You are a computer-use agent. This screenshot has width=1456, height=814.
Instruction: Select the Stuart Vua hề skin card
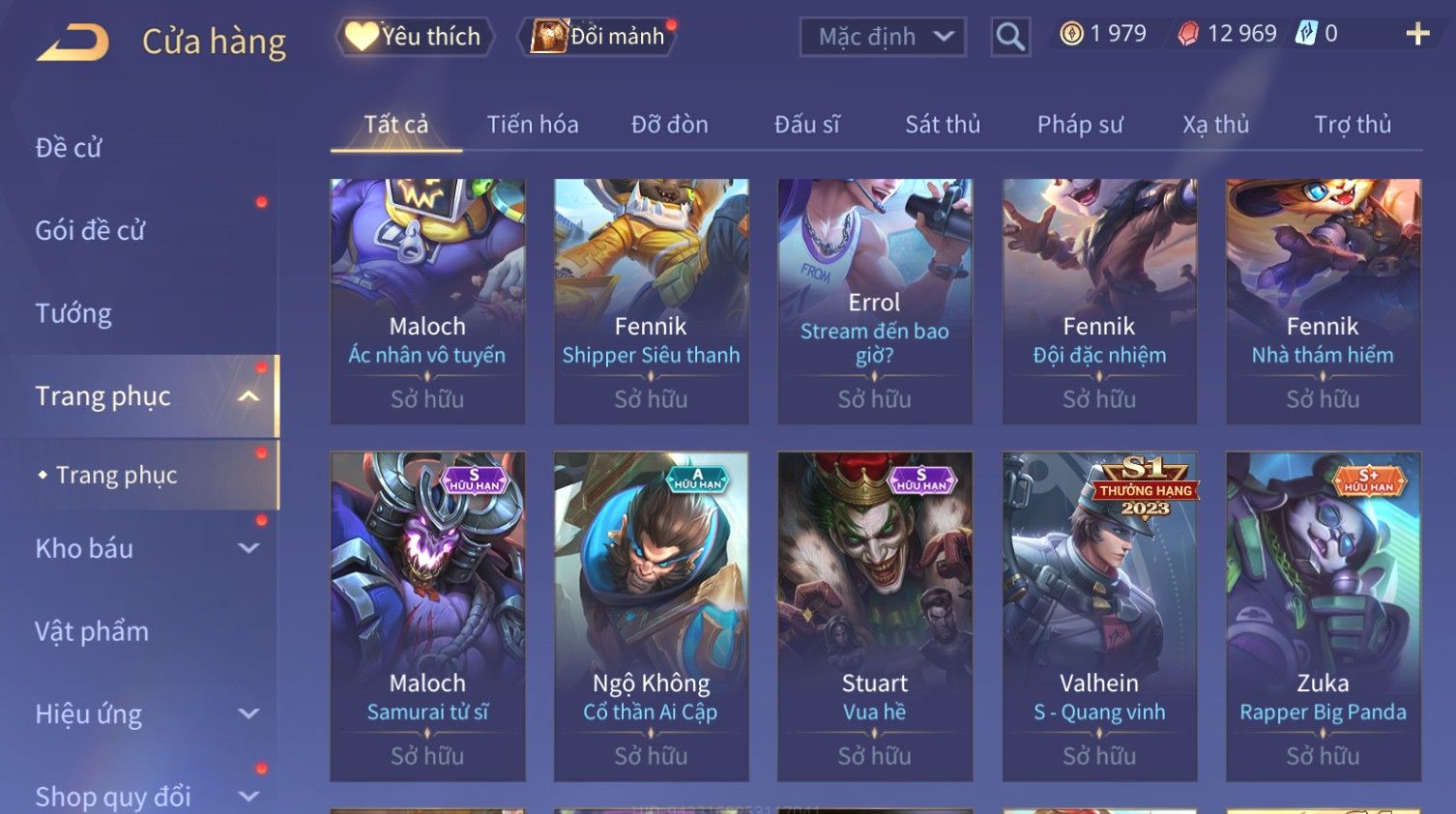pos(875,617)
